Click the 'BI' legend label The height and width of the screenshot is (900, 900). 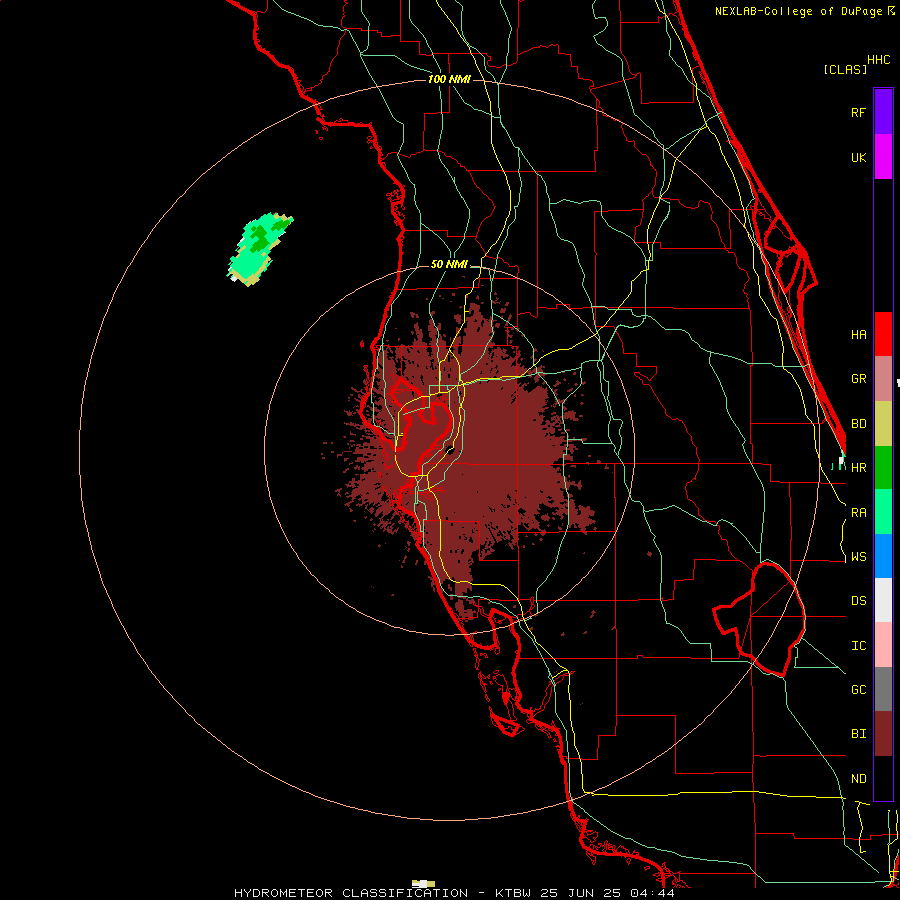pyautogui.click(x=858, y=734)
